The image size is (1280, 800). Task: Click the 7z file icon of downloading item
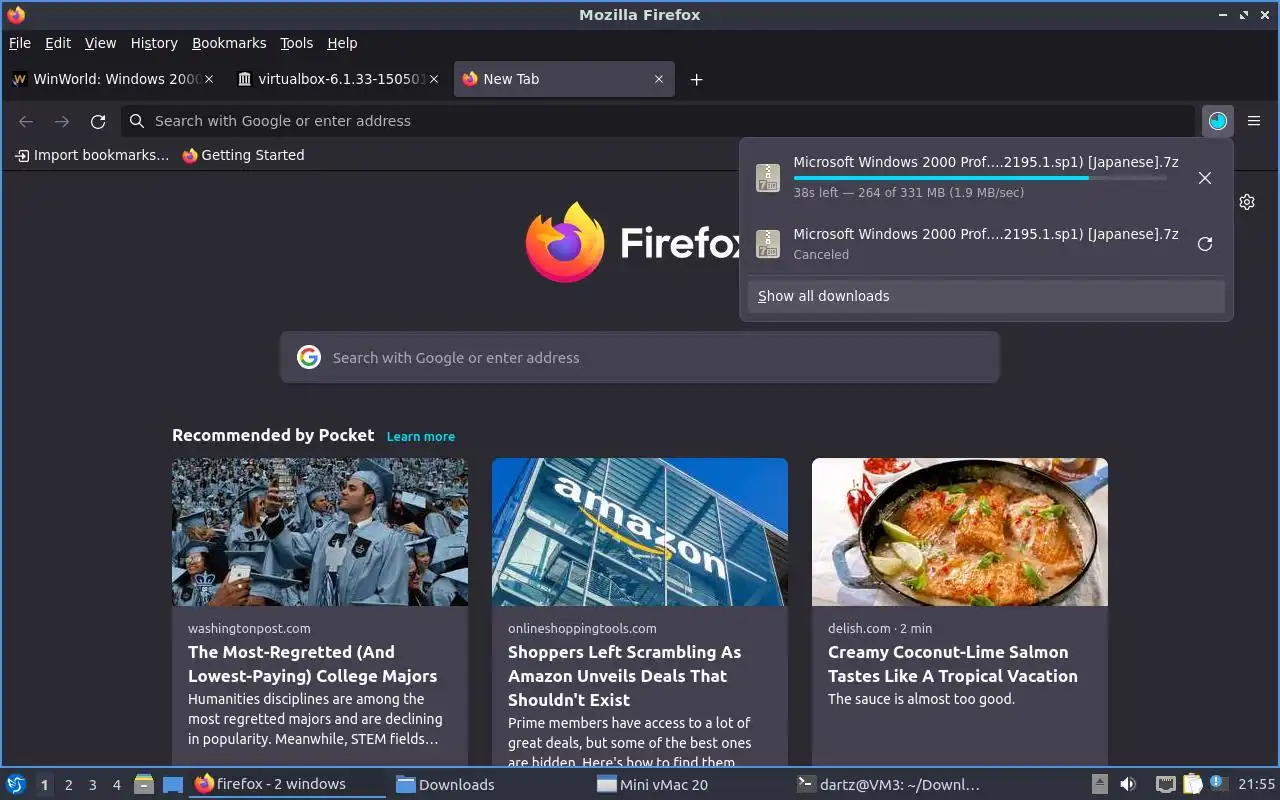[x=768, y=178]
